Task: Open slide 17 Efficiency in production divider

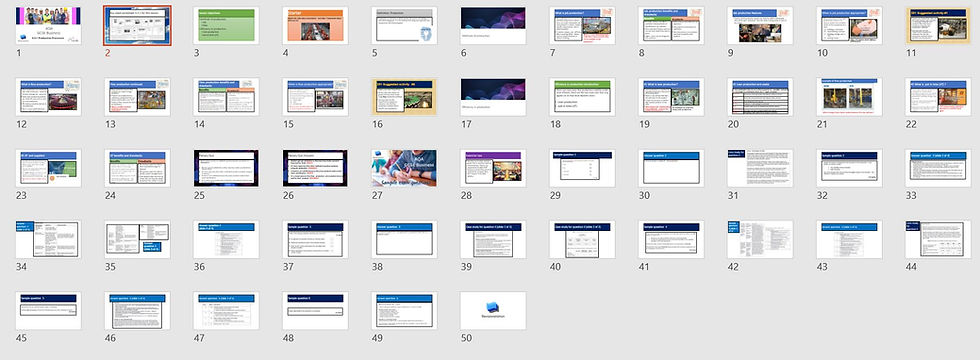Action: pos(493,97)
